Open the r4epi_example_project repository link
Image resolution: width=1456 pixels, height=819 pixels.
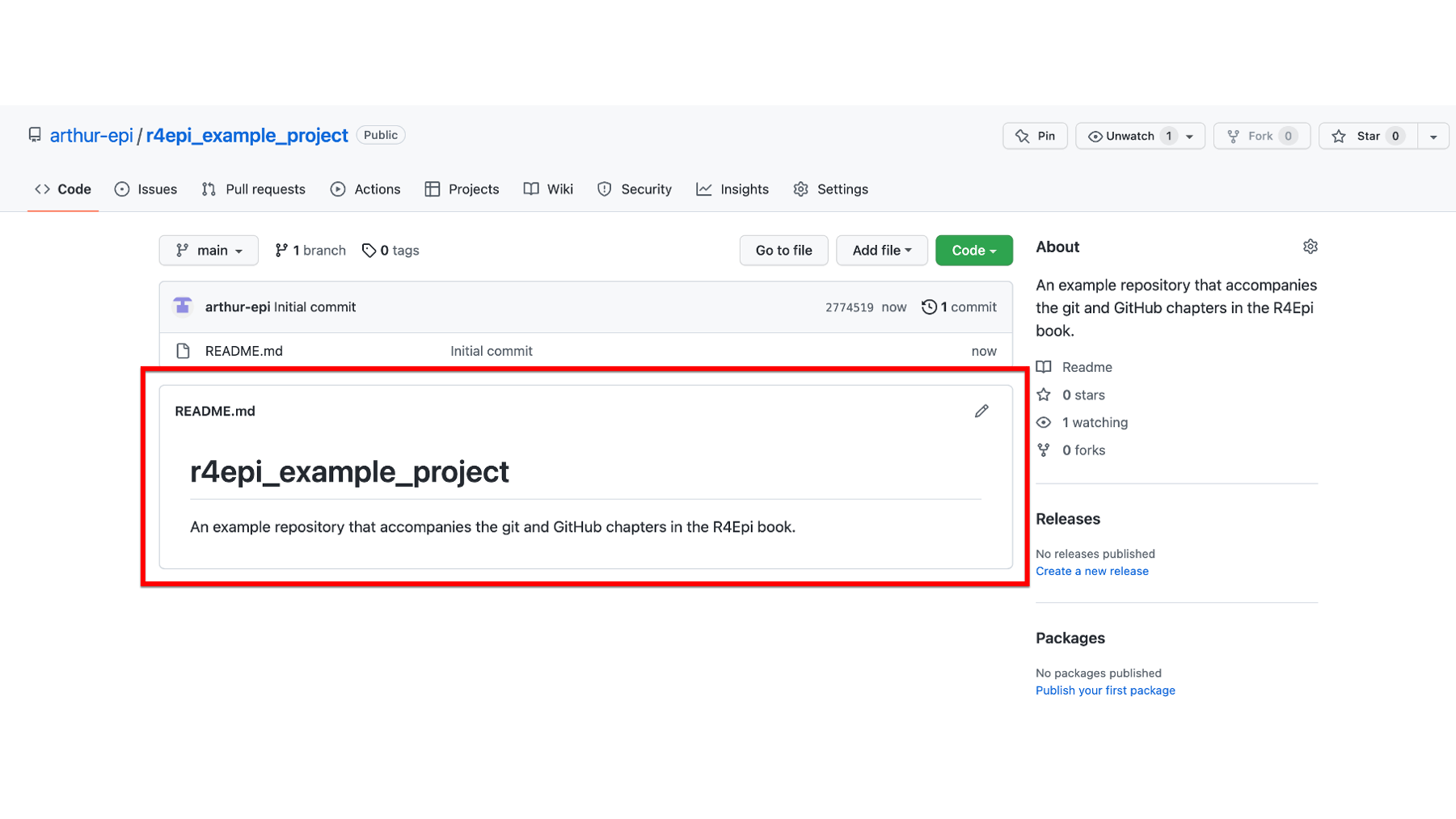click(247, 135)
